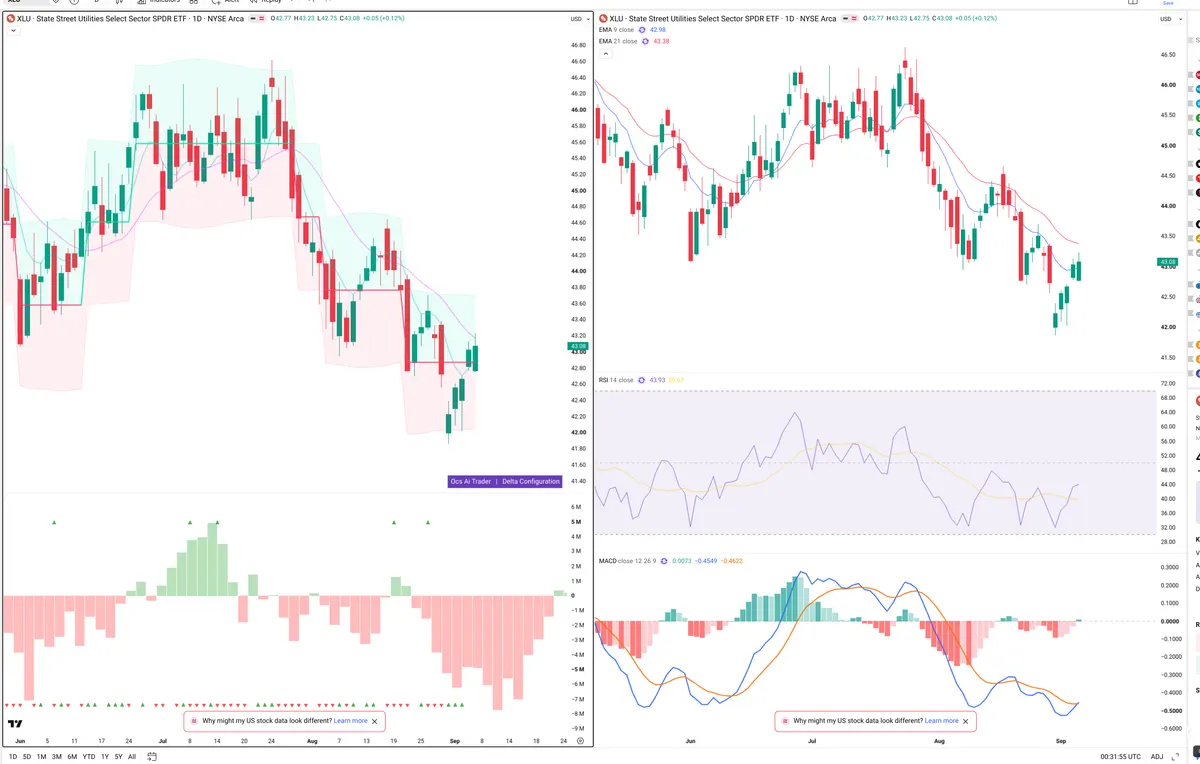Click the Save button at top right
Viewport: 1200px width, 764px height.
[1168, 3]
